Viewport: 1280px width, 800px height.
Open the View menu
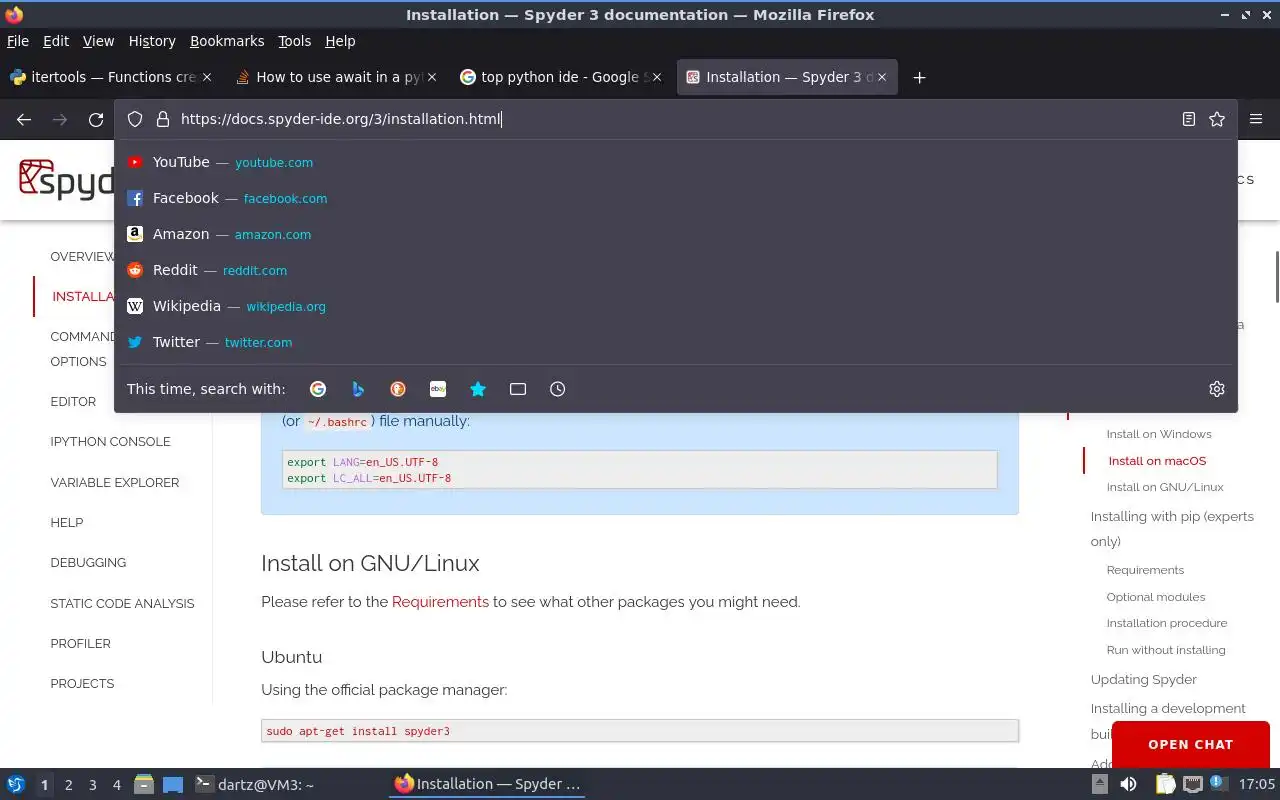click(x=98, y=41)
